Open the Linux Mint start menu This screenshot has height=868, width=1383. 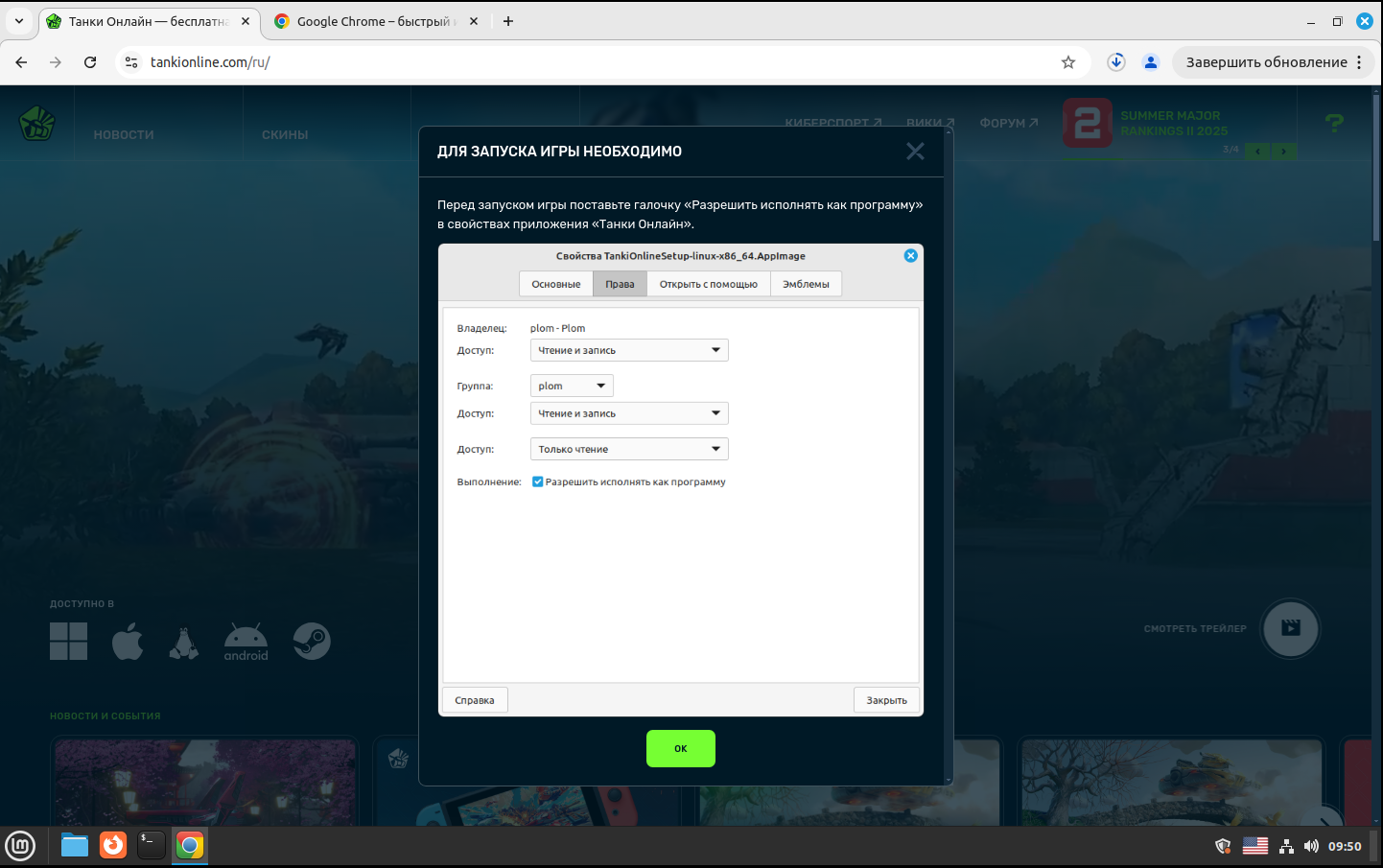point(20,846)
